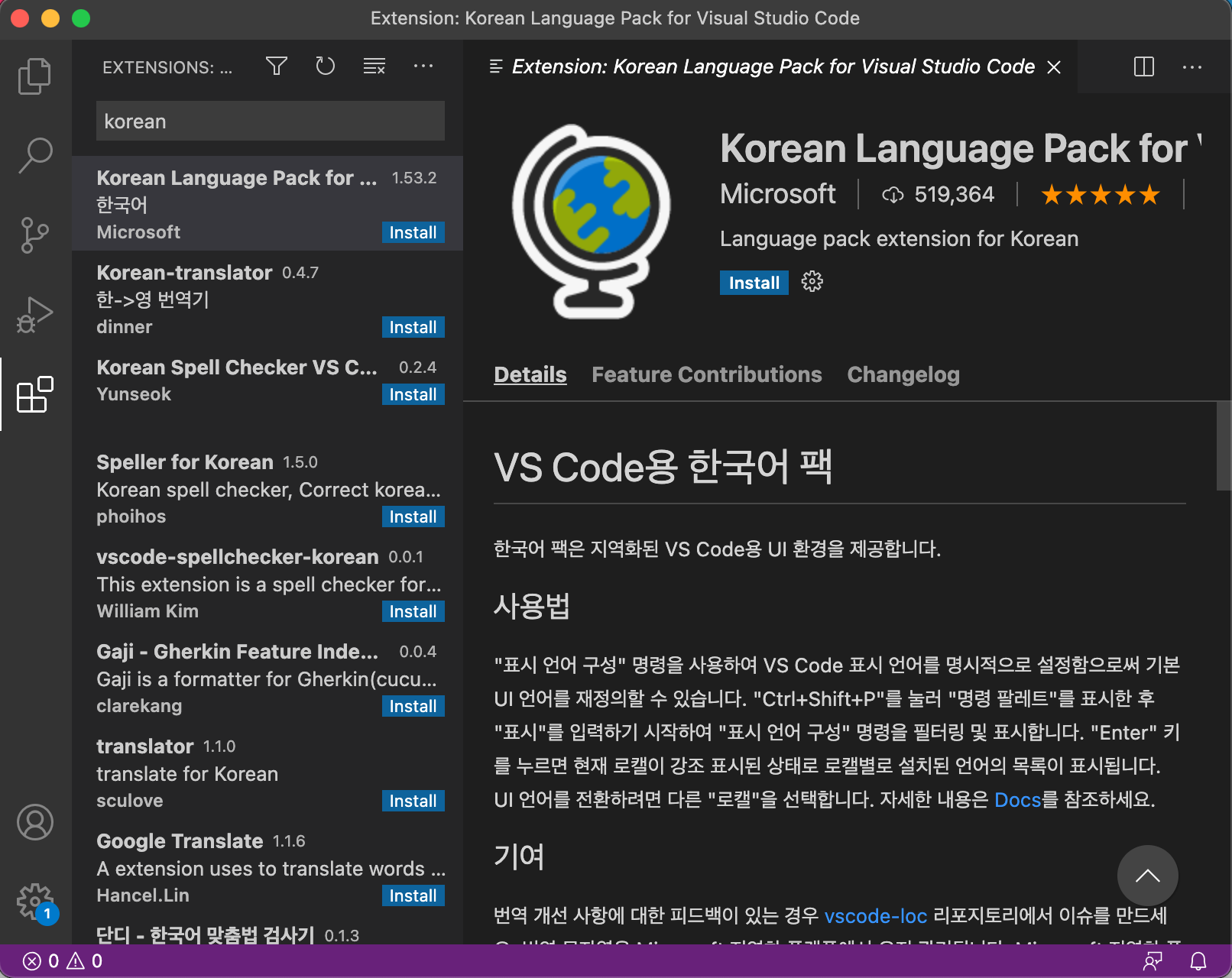Switch to the Details tab
Image resolution: width=1232 pixels, height=978 pixels.
[x=530, y=374]
